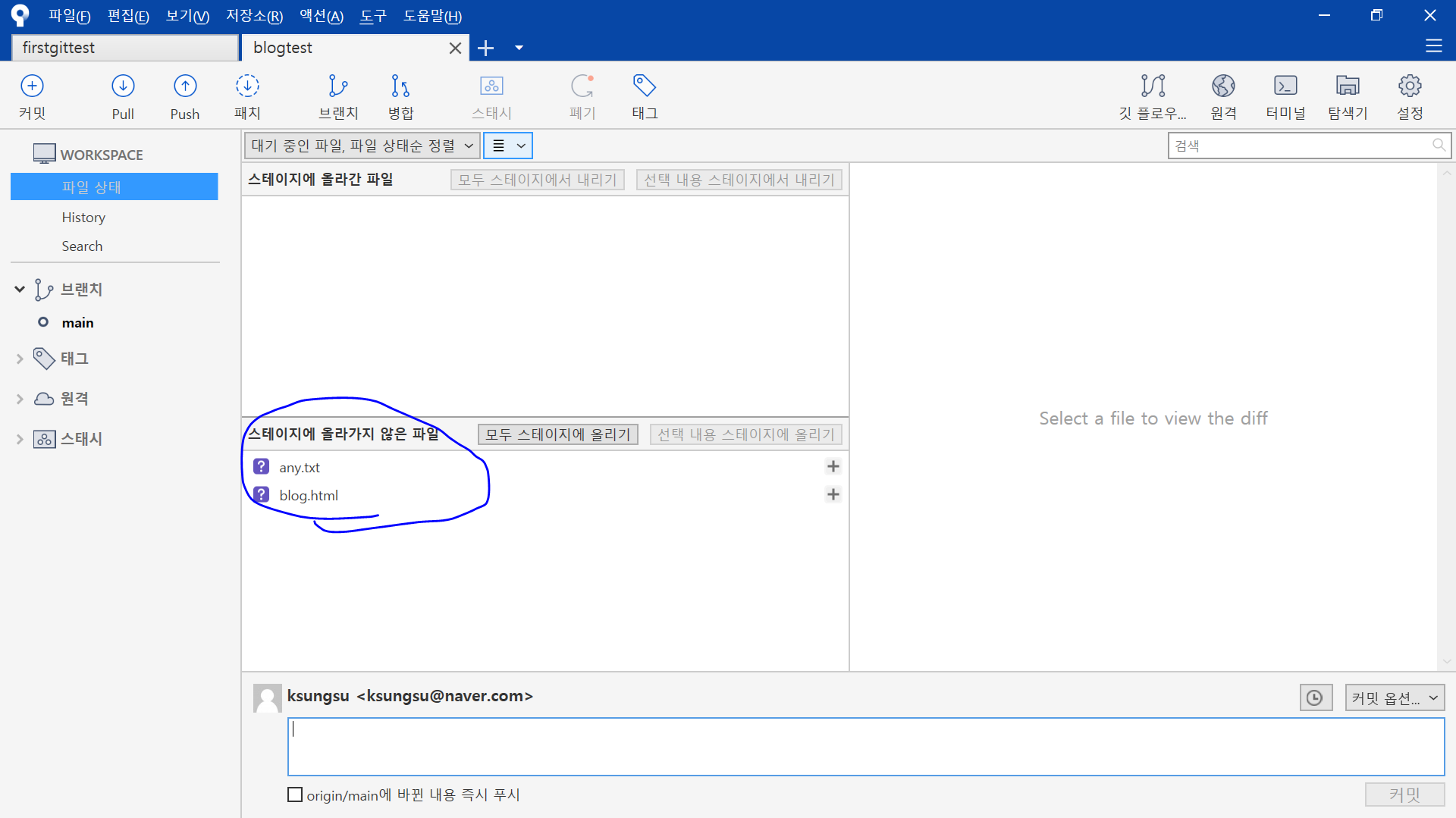1456x818 pixels.
Task: Select History in the sidebar
Action: (83, 217)
